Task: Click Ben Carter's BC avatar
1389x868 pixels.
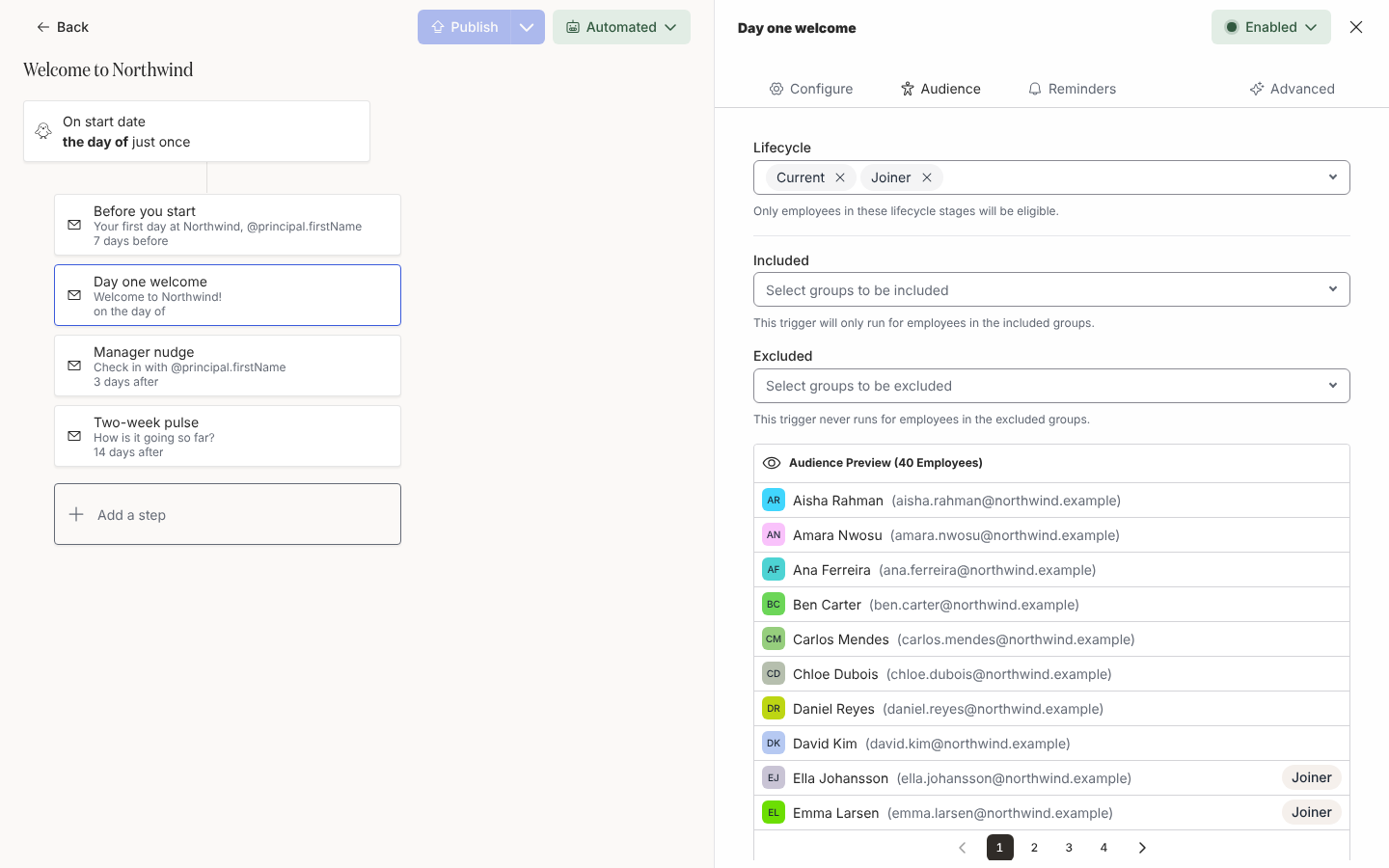Action: pyautogui.click(x=774, y=605)
